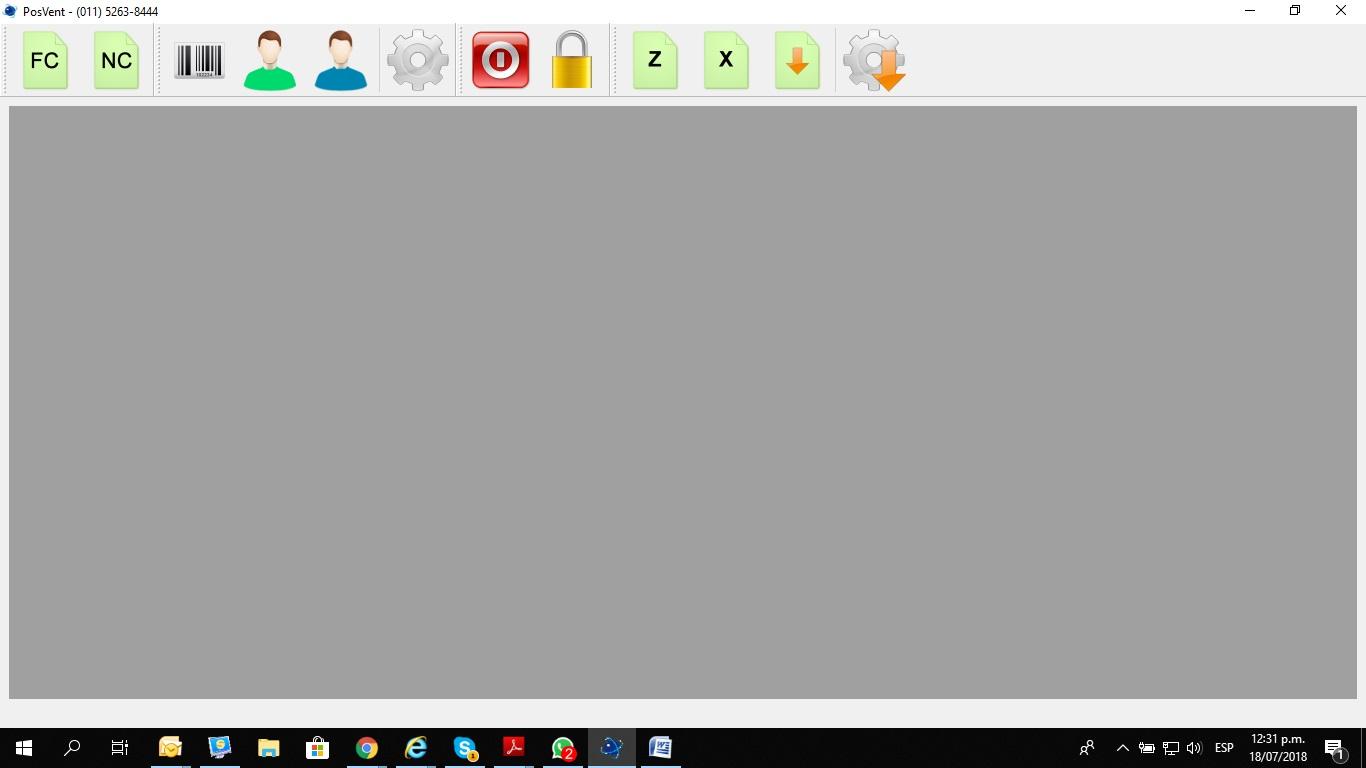Run the Z report icon
The image size is (1366, 768).
tap(655, 61)
